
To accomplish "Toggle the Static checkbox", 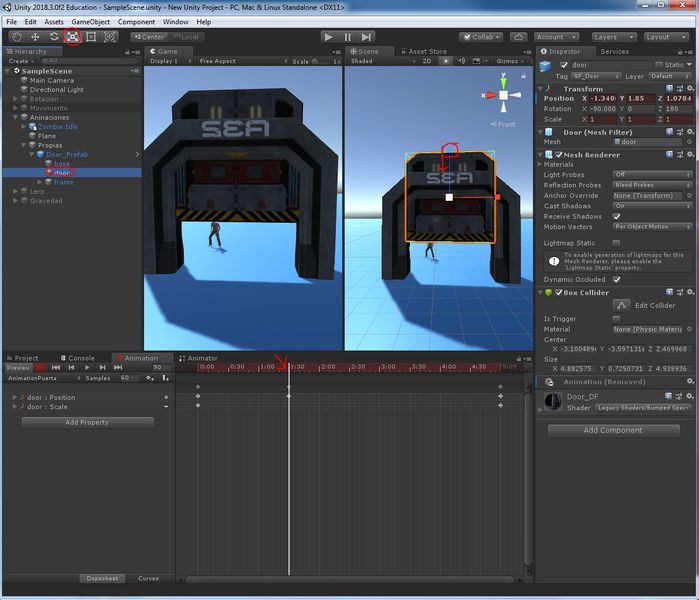I will [659, 65].
